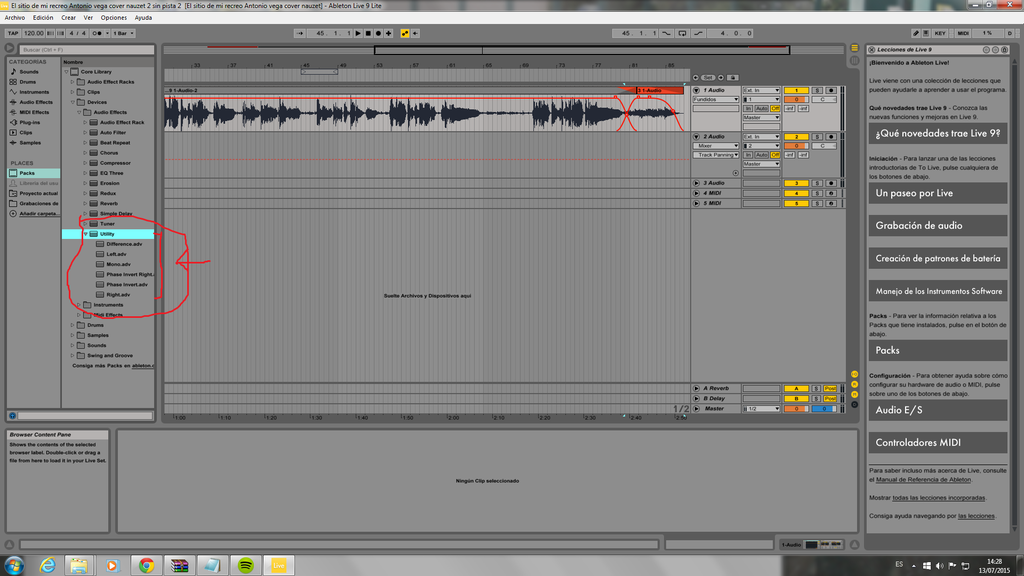Select Sounds category in browser
Screen dimensions: 1024x576
tap(29, 72)
